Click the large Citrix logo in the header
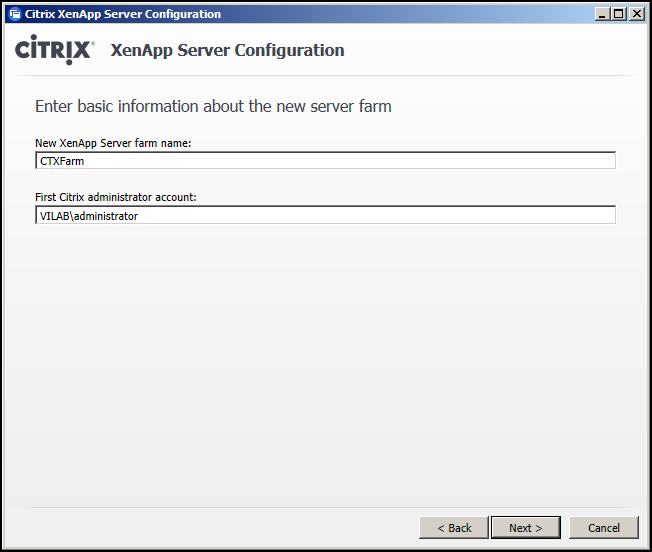Screen dimensions: 652x552 [x=53, y=49]
